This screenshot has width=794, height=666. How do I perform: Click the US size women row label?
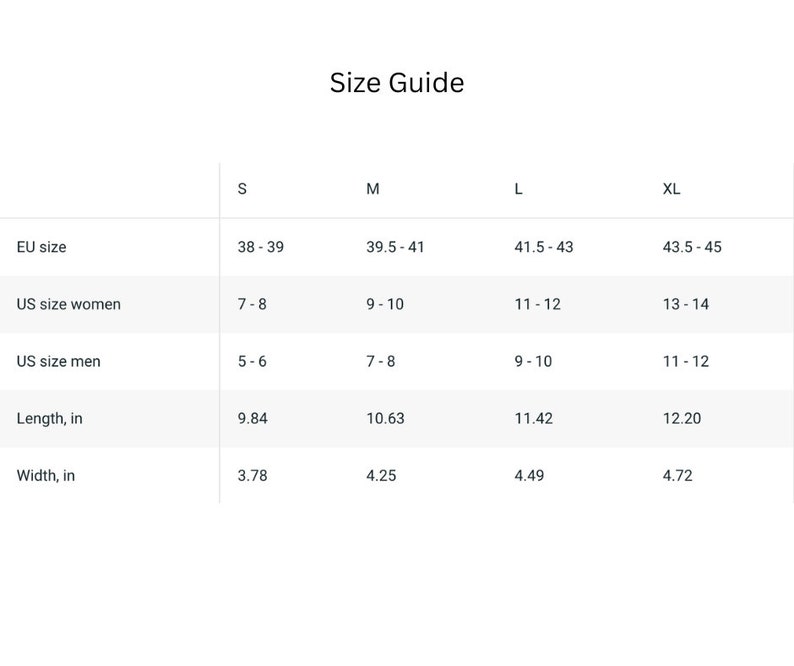tap(69, 304)
